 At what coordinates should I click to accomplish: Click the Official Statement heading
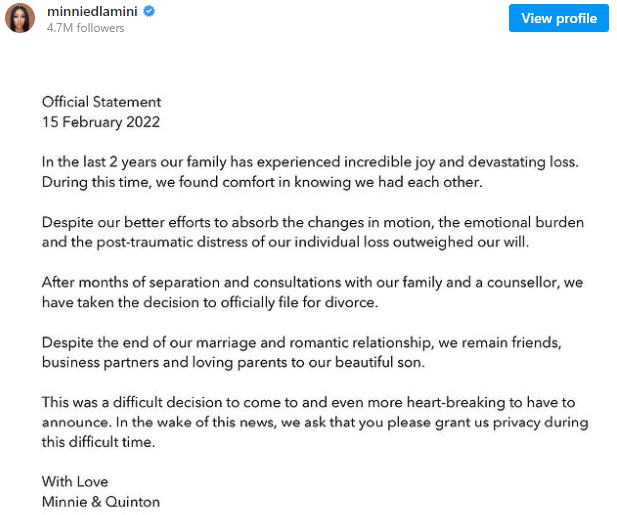[x=102, y=102]
